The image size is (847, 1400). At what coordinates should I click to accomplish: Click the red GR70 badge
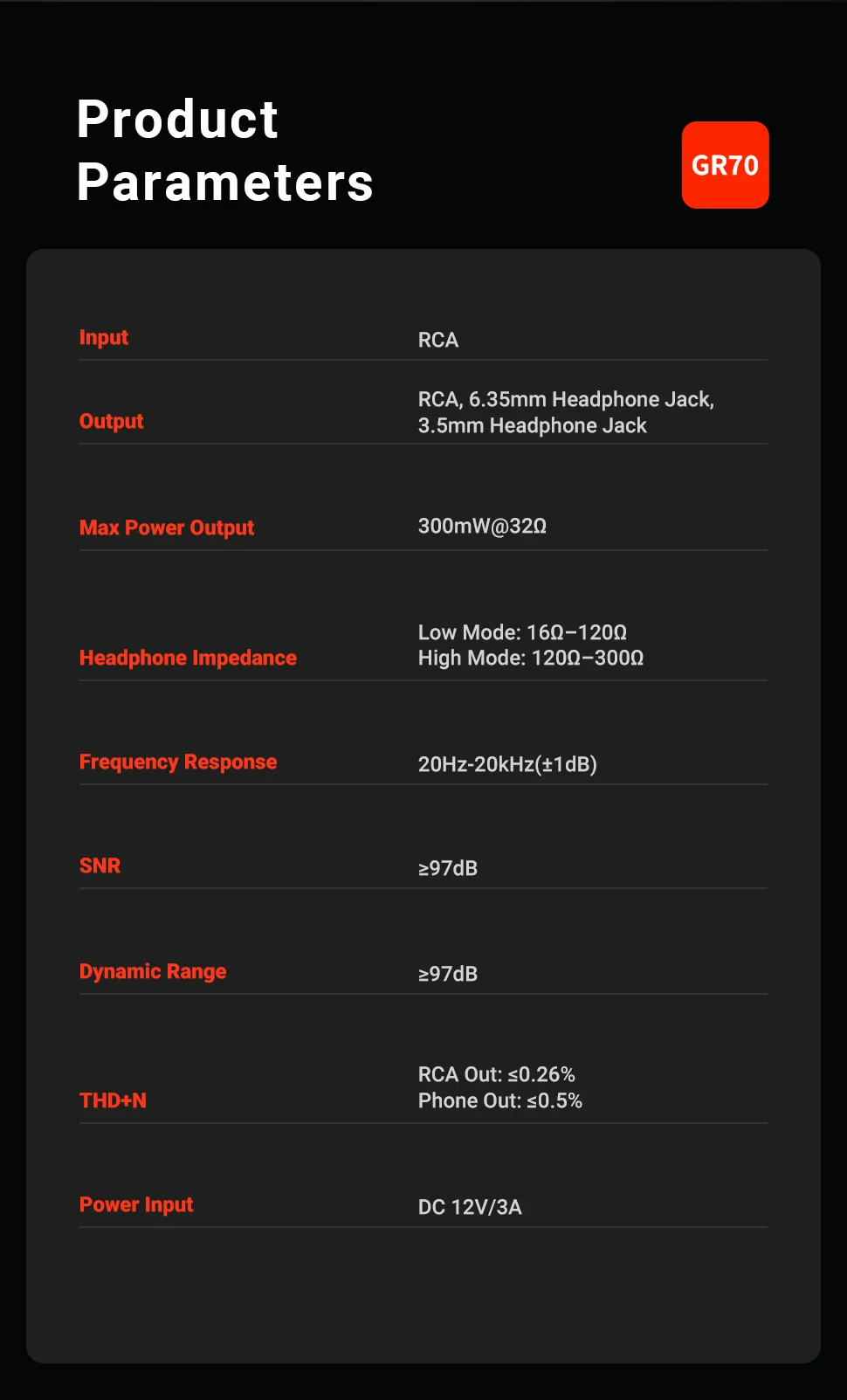point(725,165)
